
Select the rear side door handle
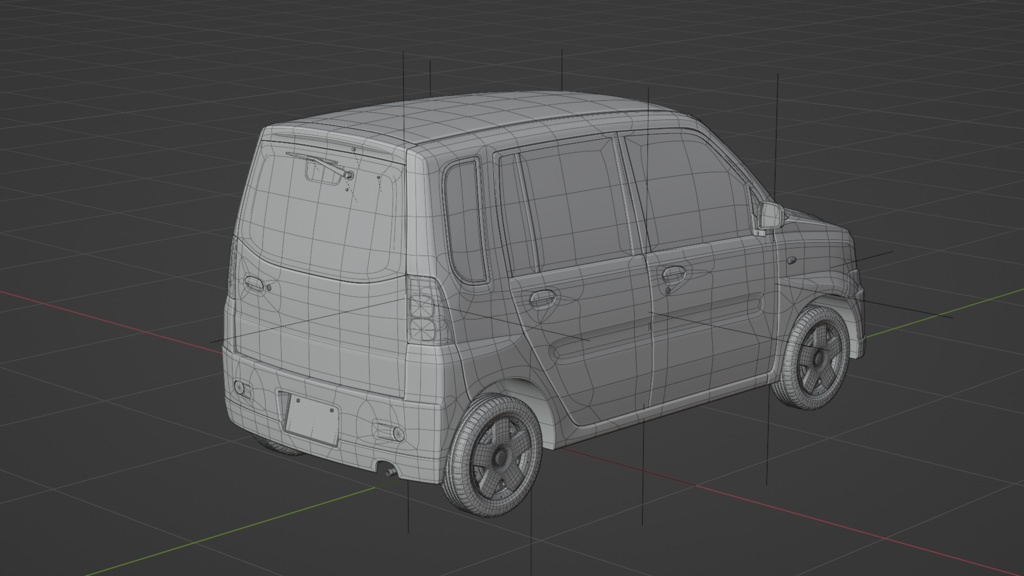(x=542, y=298)
